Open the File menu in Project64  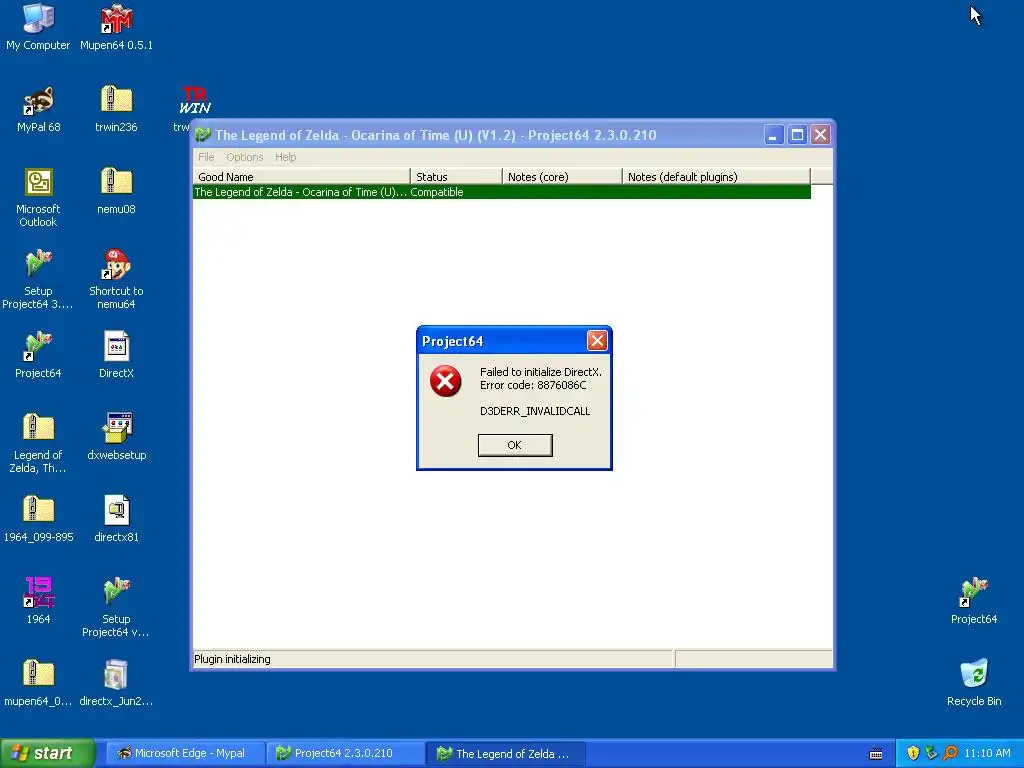[206, 157]
